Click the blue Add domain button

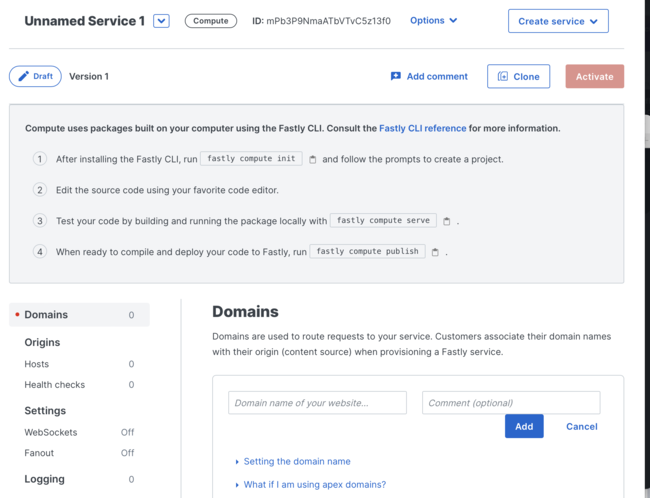pyautogui.click(x=524, y=426)
